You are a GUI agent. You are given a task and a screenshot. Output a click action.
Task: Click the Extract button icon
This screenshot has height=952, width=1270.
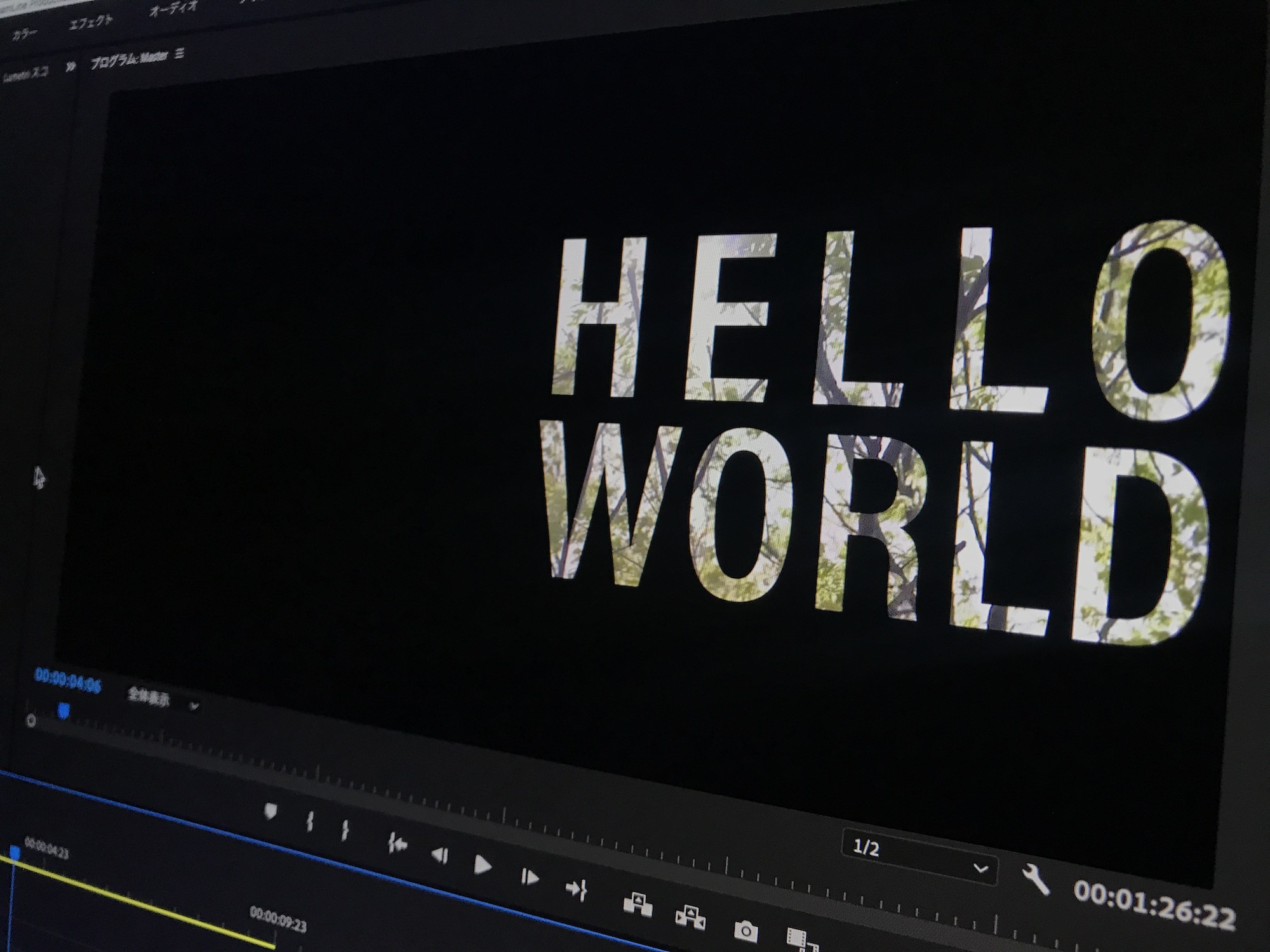(690, 917)
